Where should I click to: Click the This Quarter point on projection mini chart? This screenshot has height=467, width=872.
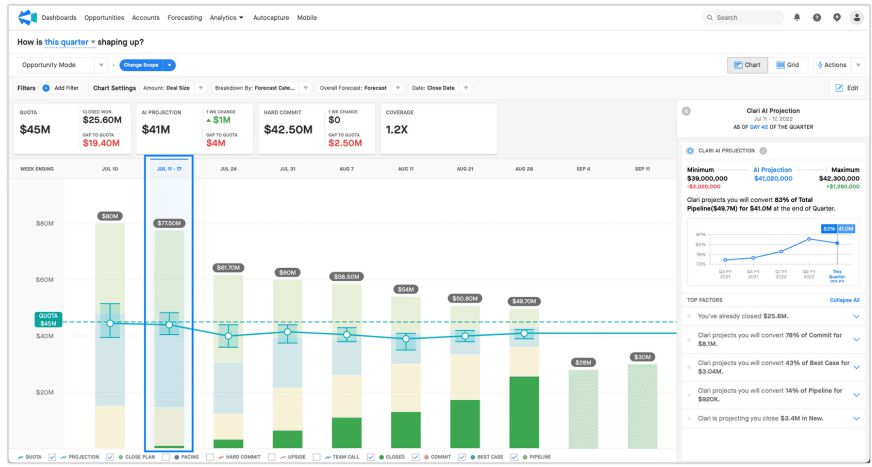tap(836, 243)
